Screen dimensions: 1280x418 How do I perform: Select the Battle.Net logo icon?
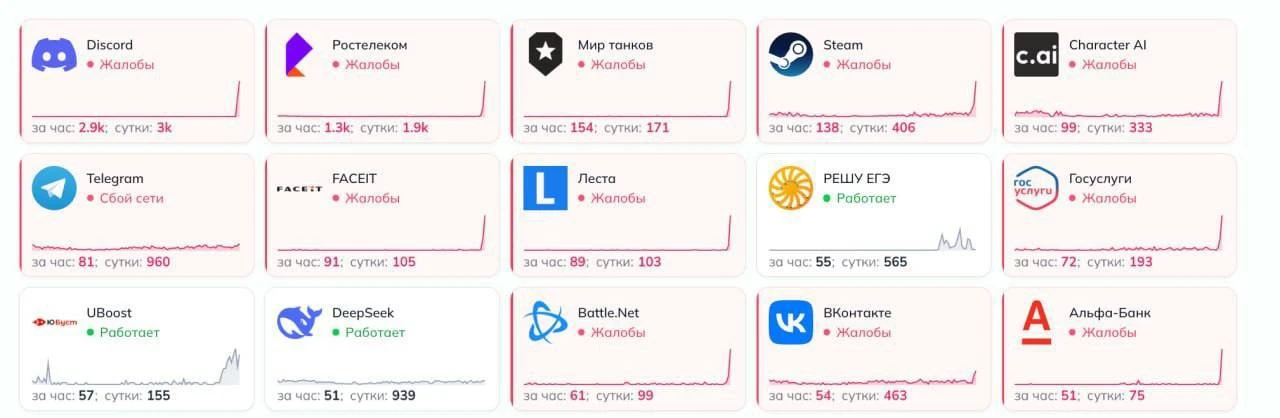[545, 322]
